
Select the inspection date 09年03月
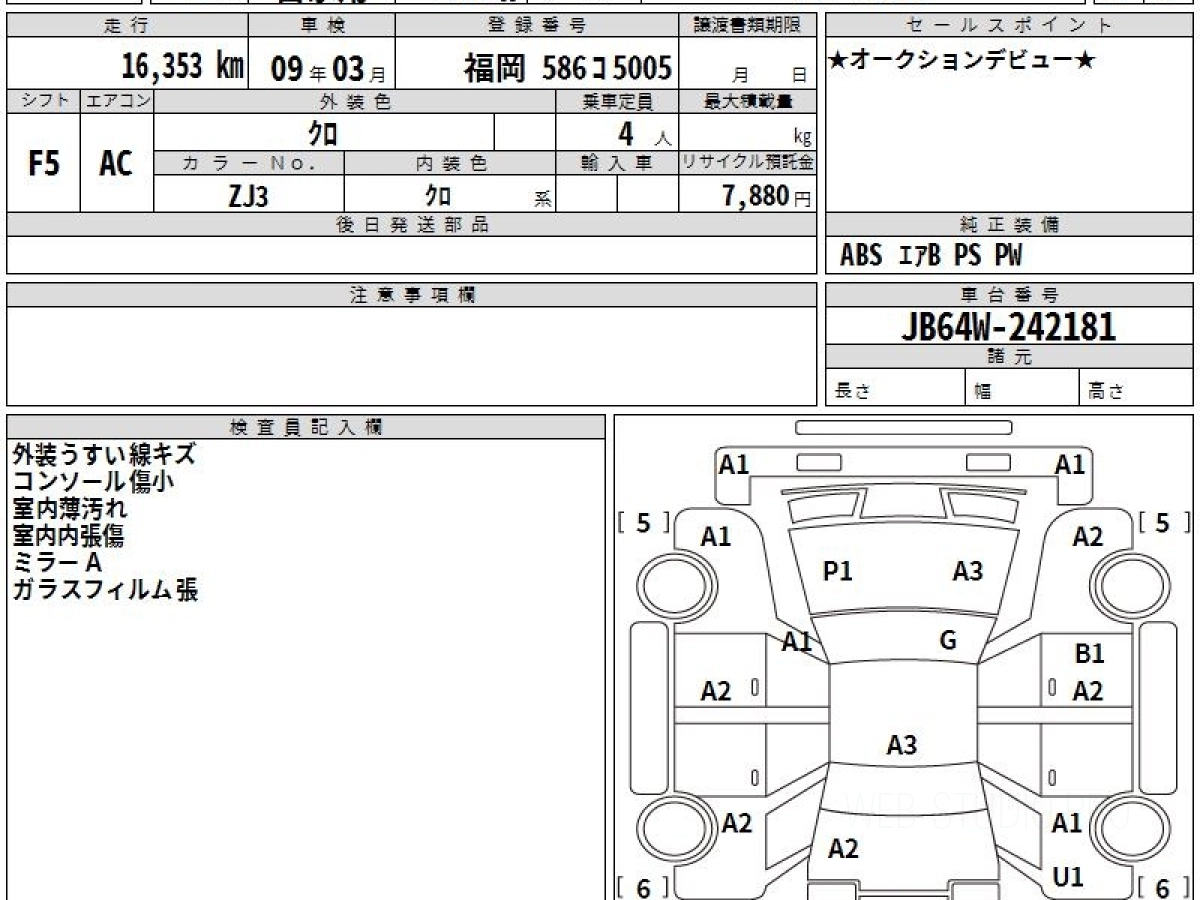tap(327, 69)
